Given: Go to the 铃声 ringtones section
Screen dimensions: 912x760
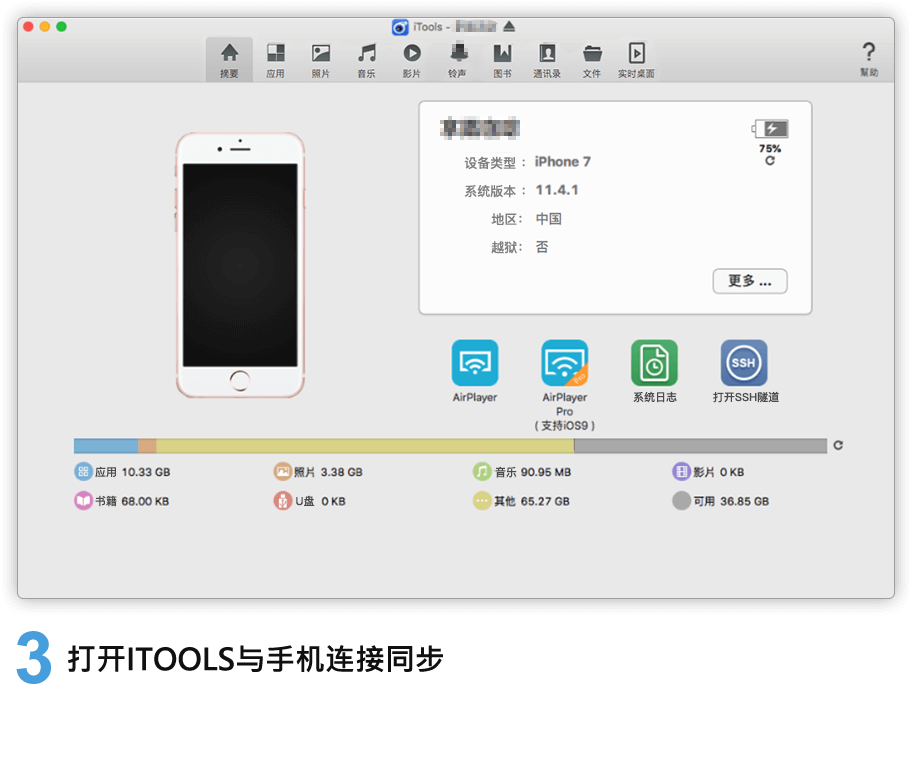Looking at the screenshot, I should click(x=457, y=59).
